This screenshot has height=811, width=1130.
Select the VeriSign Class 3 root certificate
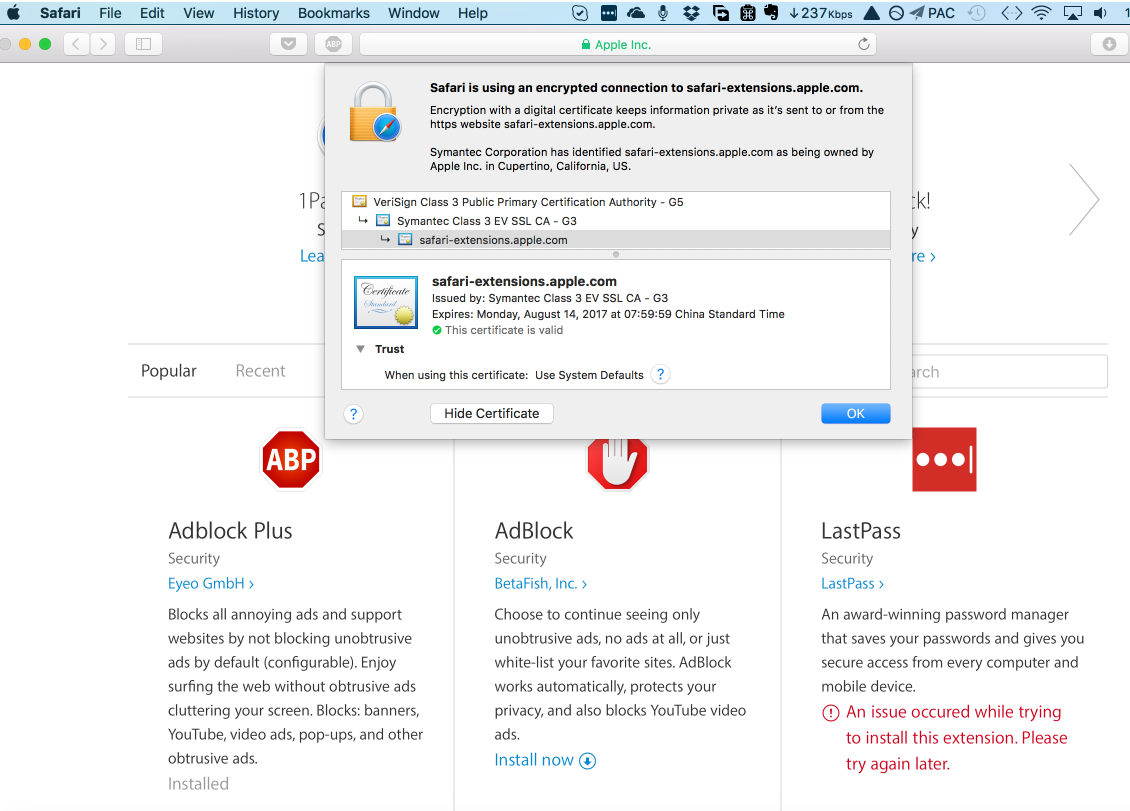[616, 202]
